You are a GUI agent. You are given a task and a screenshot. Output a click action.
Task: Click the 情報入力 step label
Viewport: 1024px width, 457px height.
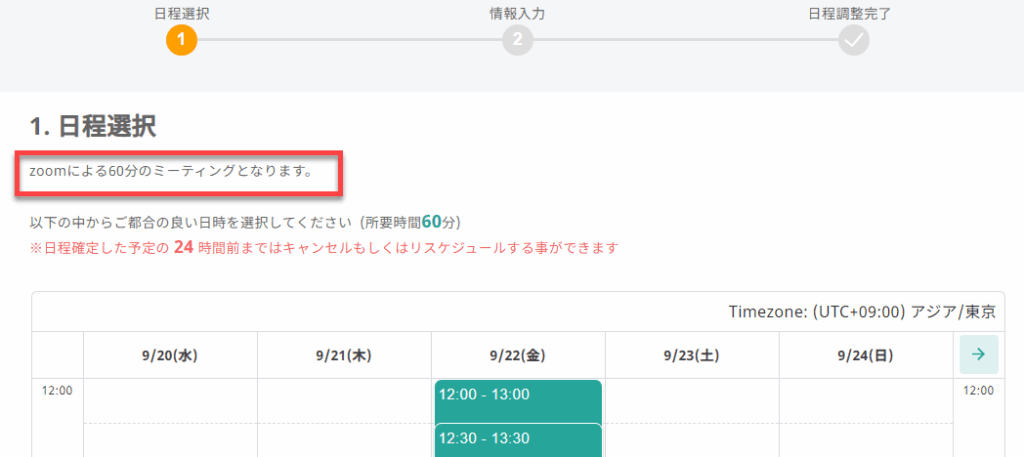pos(517,14)
